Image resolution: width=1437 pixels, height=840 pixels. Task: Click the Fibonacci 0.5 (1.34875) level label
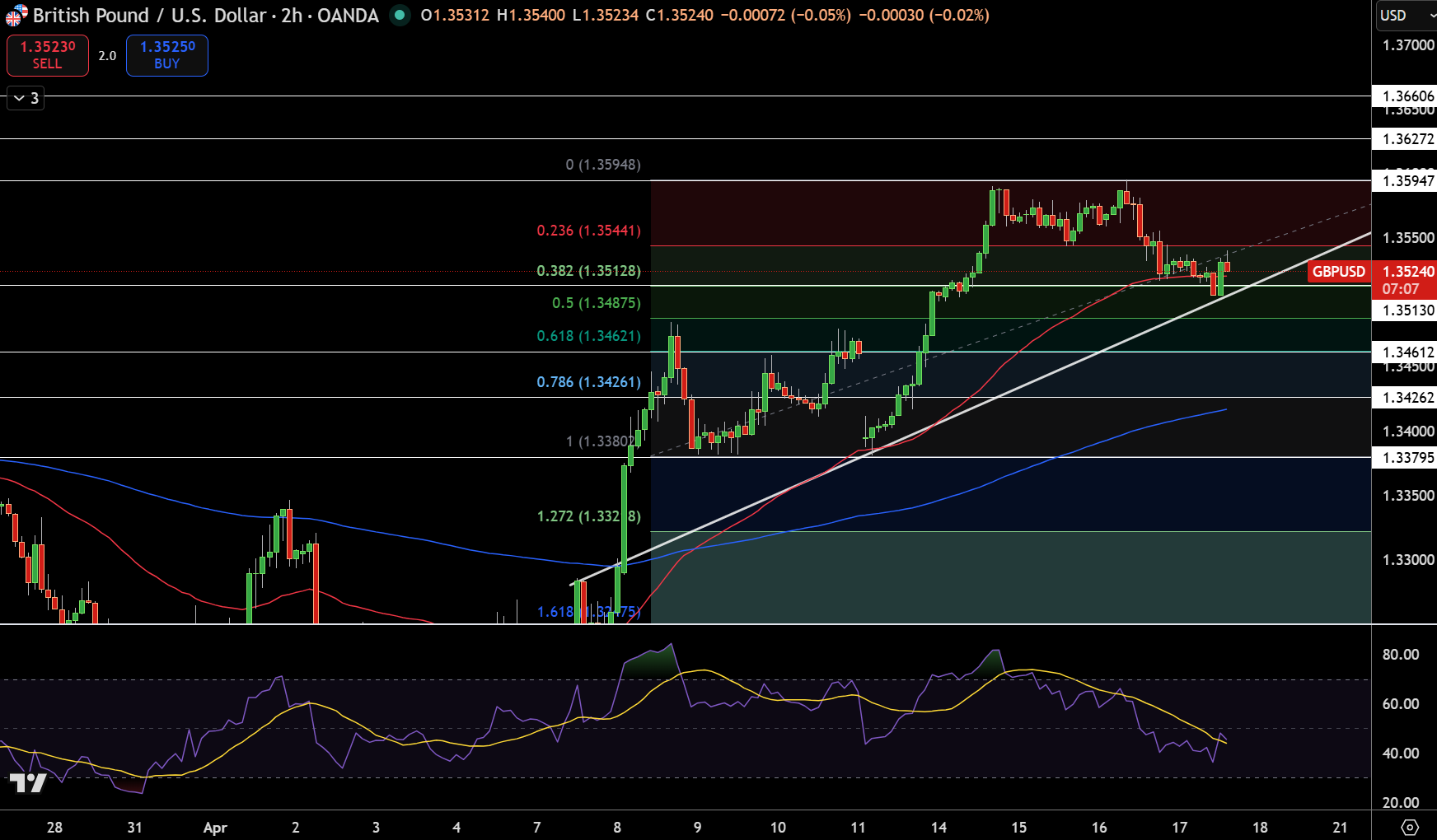coord(597,303)
